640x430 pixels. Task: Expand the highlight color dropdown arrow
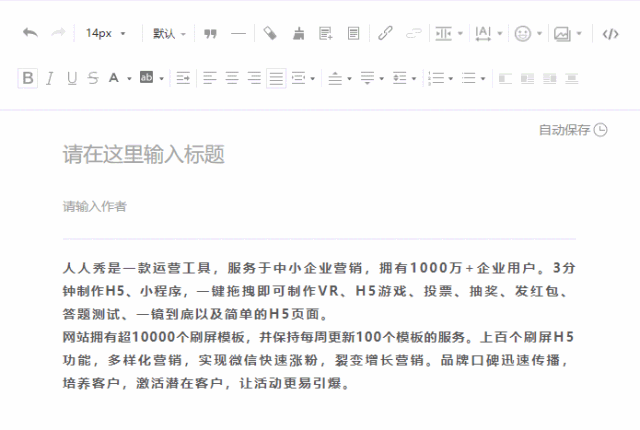pyautogui.click(x=162, y=79)
